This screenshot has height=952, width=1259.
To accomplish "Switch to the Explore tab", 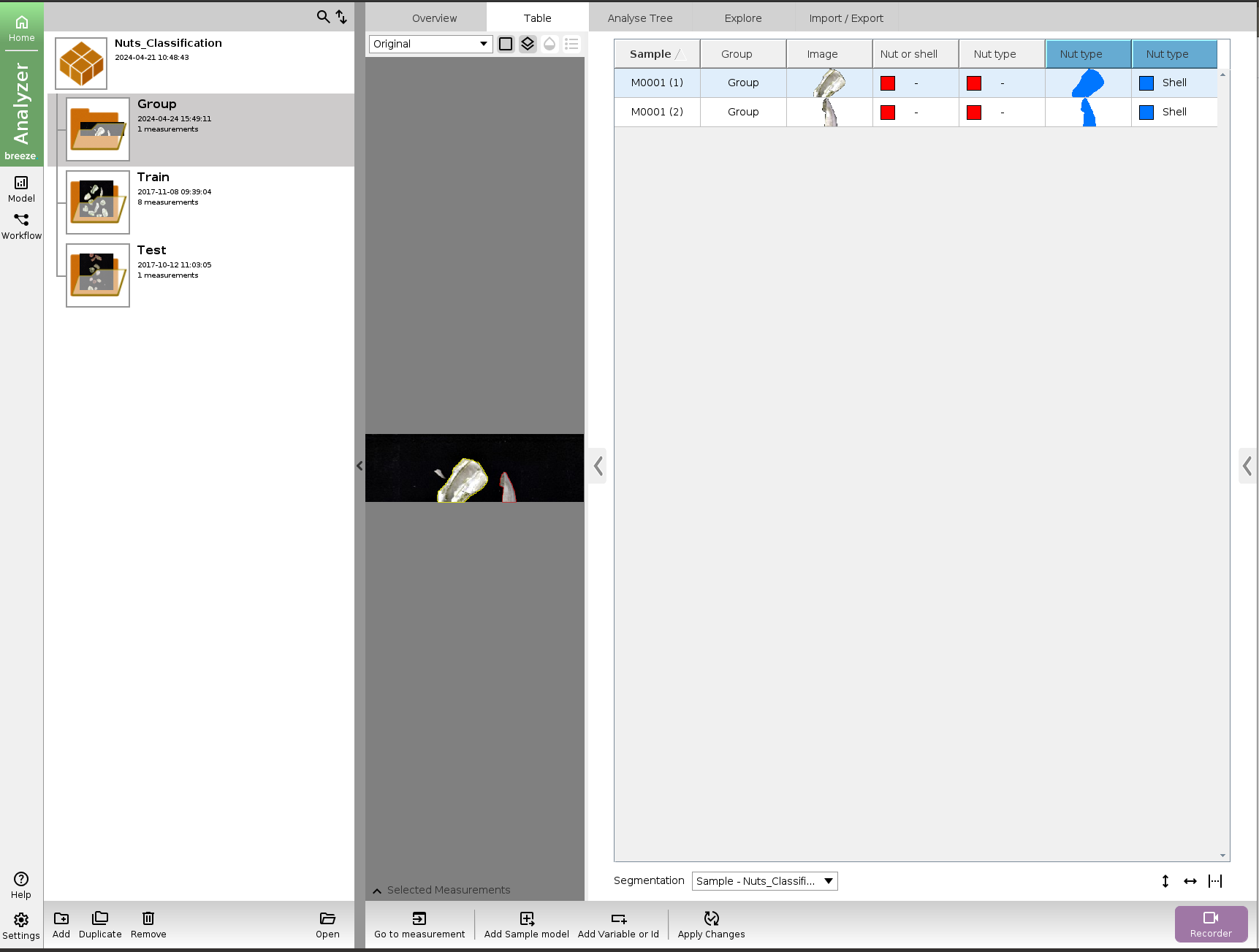I will [742, 18].
